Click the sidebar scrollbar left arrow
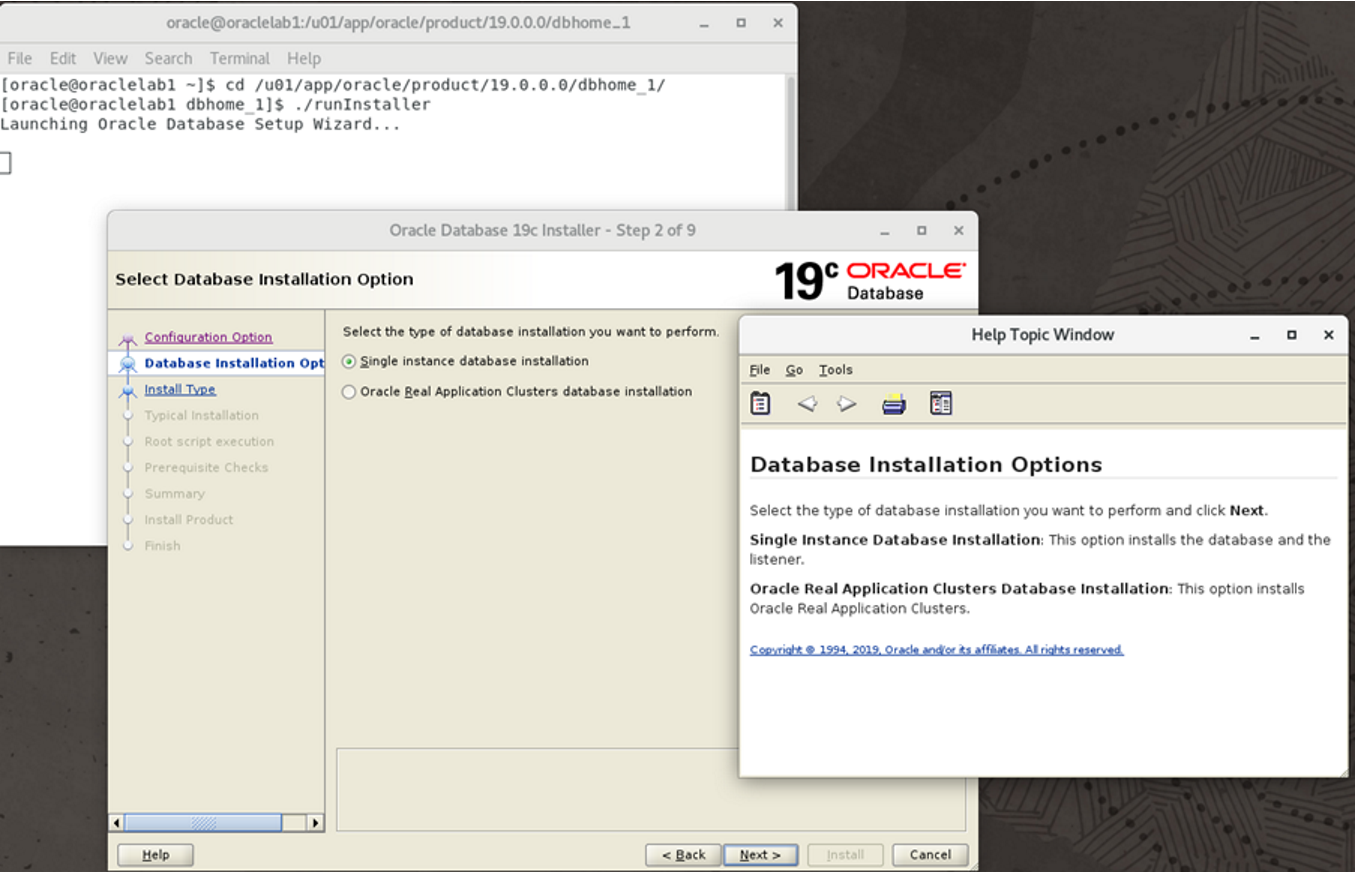Image resolution: width=1355 pixels, height=872 pixels. click(x=116, y=823)
